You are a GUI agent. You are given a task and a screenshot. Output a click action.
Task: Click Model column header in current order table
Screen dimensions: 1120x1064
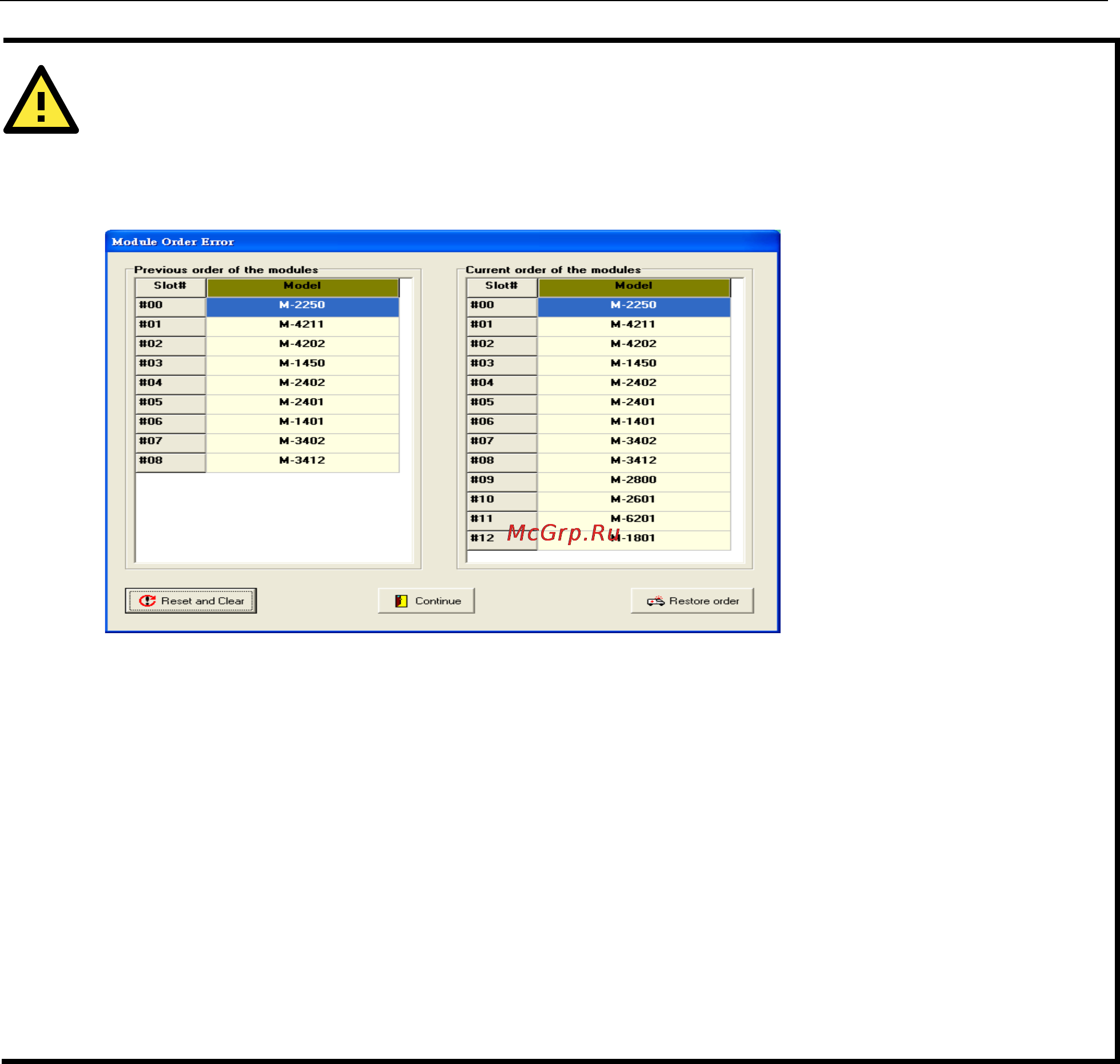coord(634,287)
